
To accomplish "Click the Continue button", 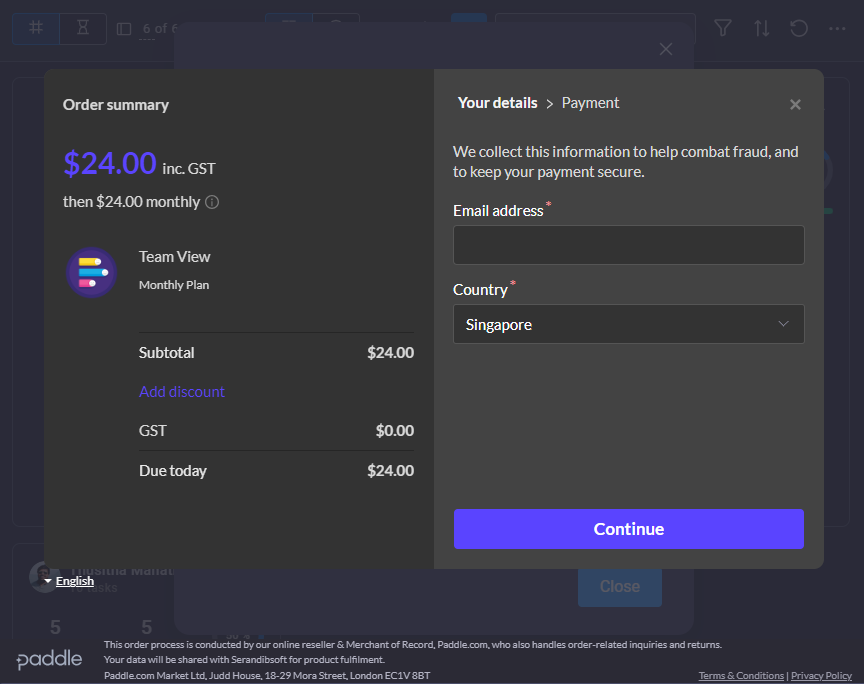I will (x=629, y=529).
